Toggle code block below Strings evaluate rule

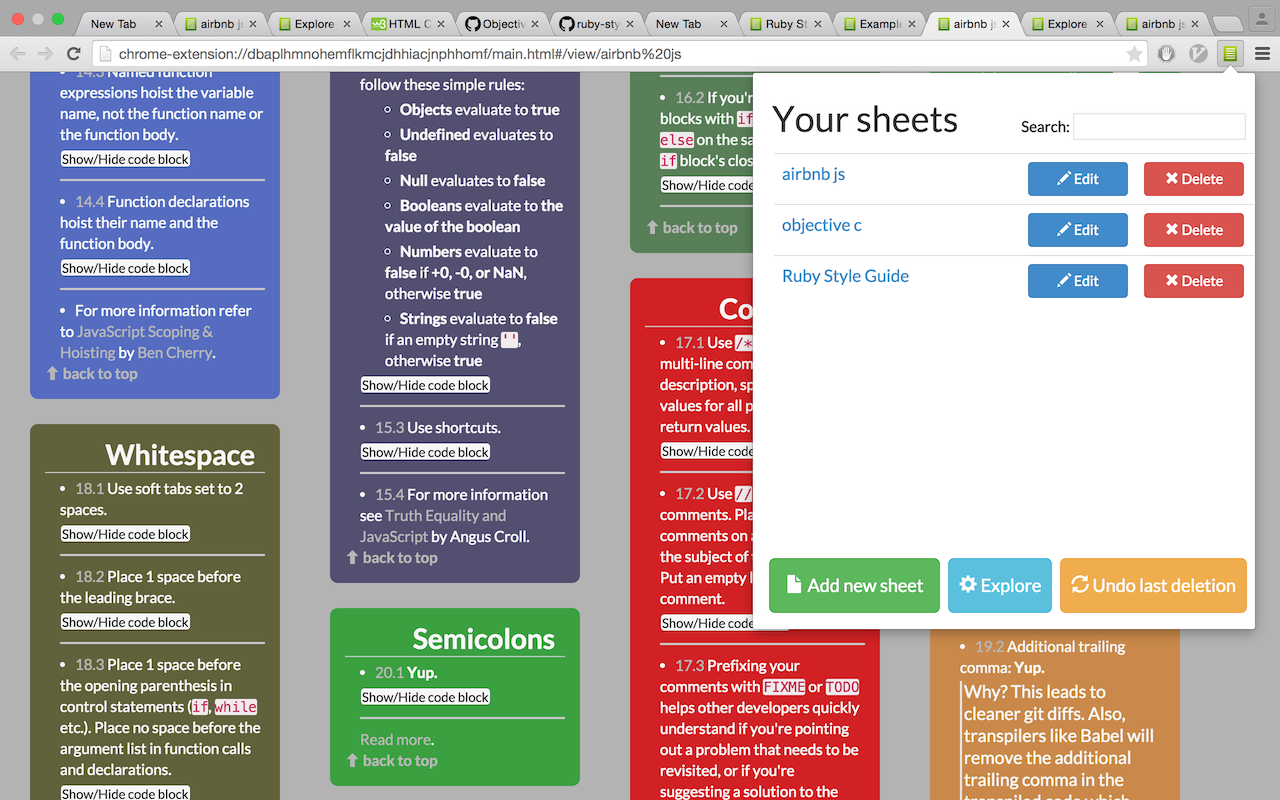pyautogui.click(x=425, y=385)
